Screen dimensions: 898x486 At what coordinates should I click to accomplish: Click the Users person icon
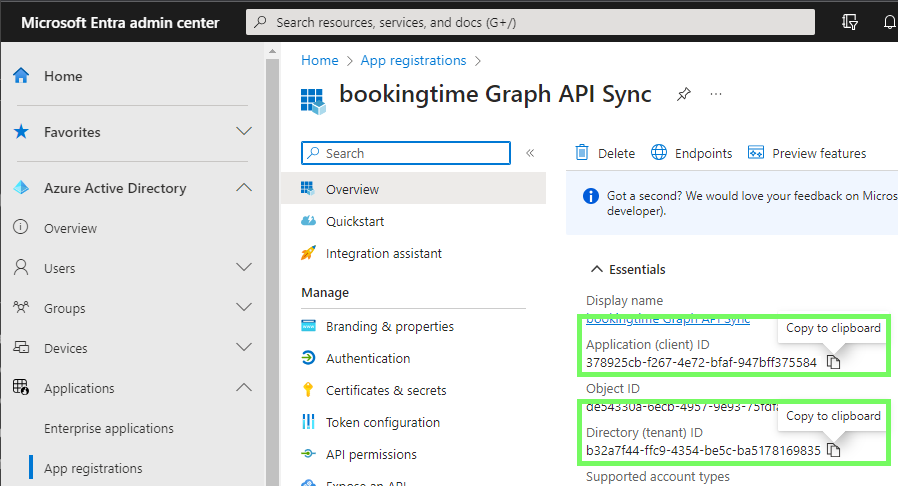[x=21, y=267]
